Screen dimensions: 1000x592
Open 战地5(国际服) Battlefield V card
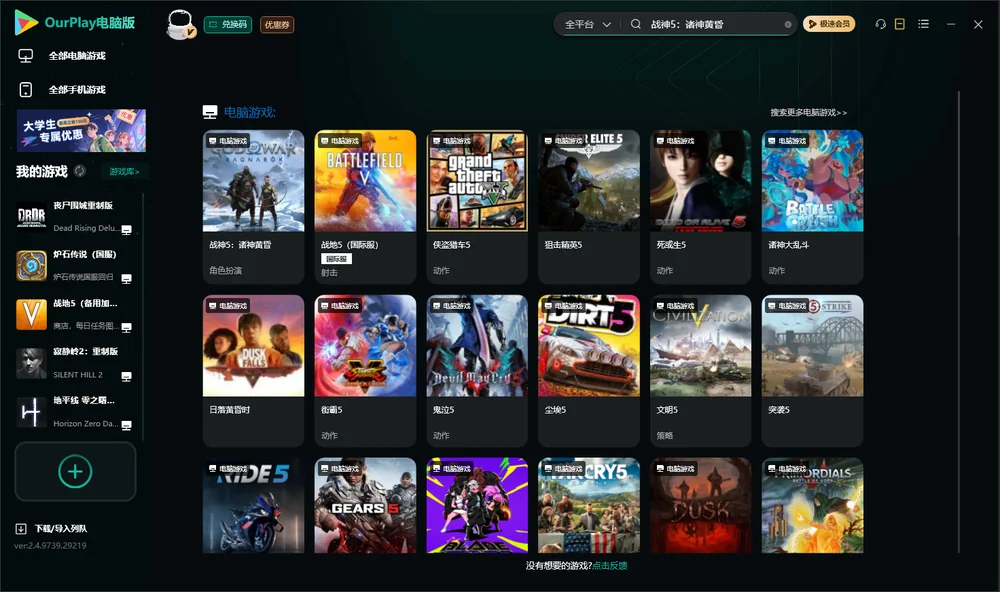tap(365, 207)
